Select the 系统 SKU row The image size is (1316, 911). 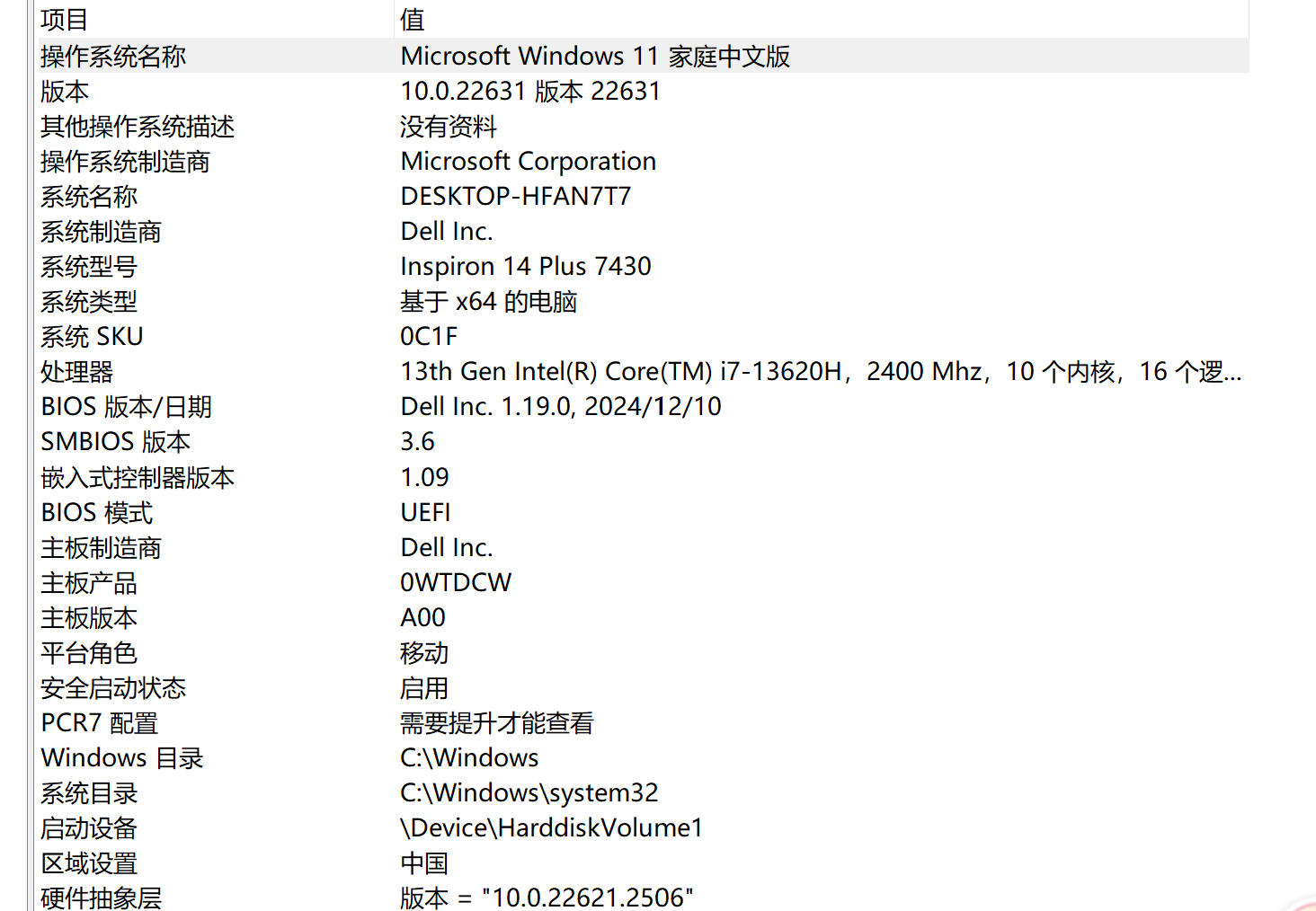pyautogui.click(x=92, y=337)
